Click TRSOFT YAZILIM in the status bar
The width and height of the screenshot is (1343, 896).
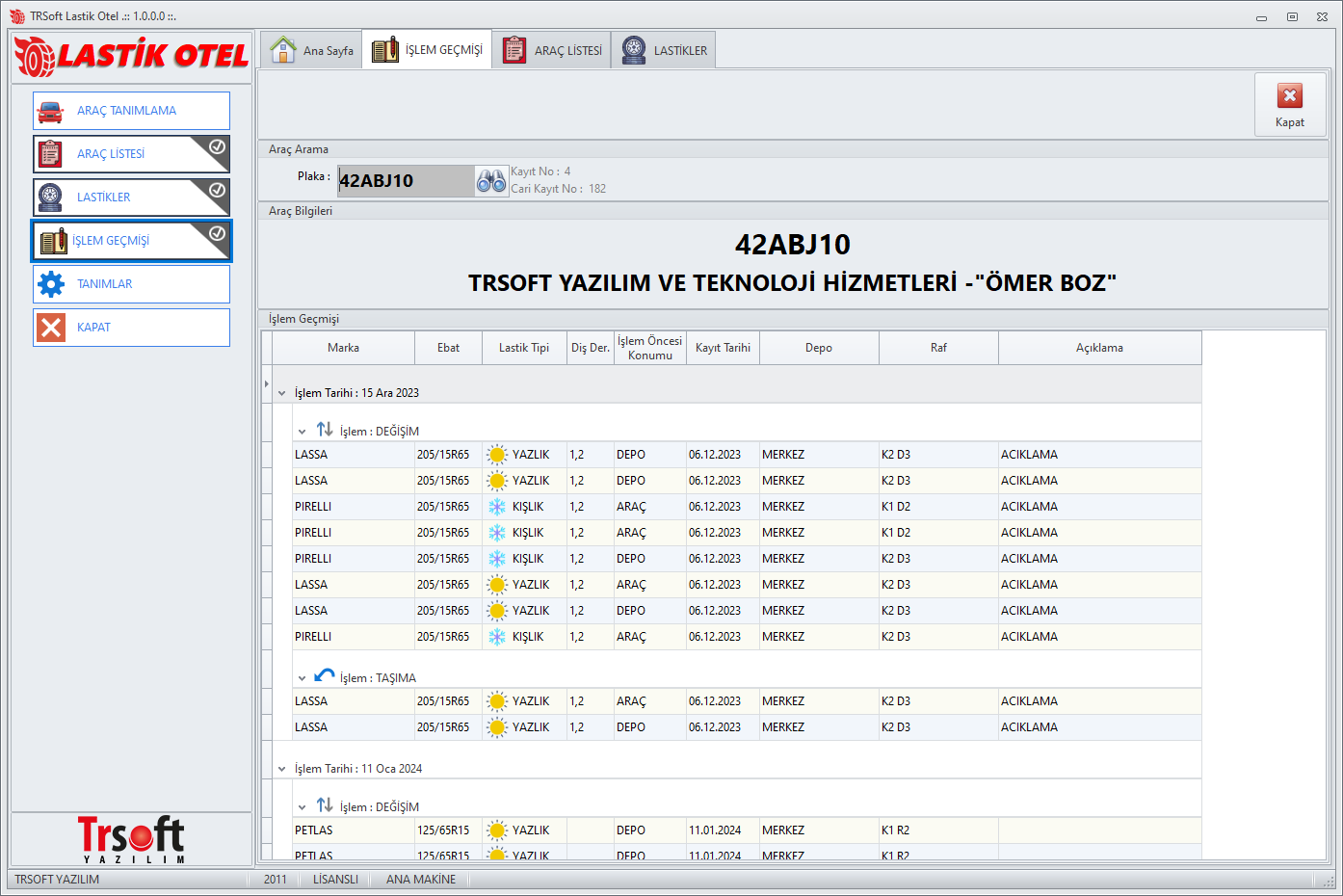(x=57, y=880)
